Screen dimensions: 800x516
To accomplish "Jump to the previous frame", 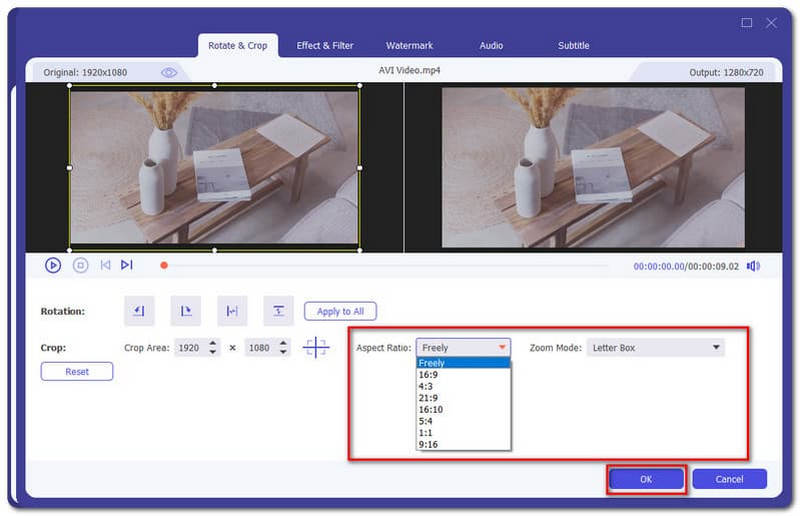I will (x=105, y=265).
